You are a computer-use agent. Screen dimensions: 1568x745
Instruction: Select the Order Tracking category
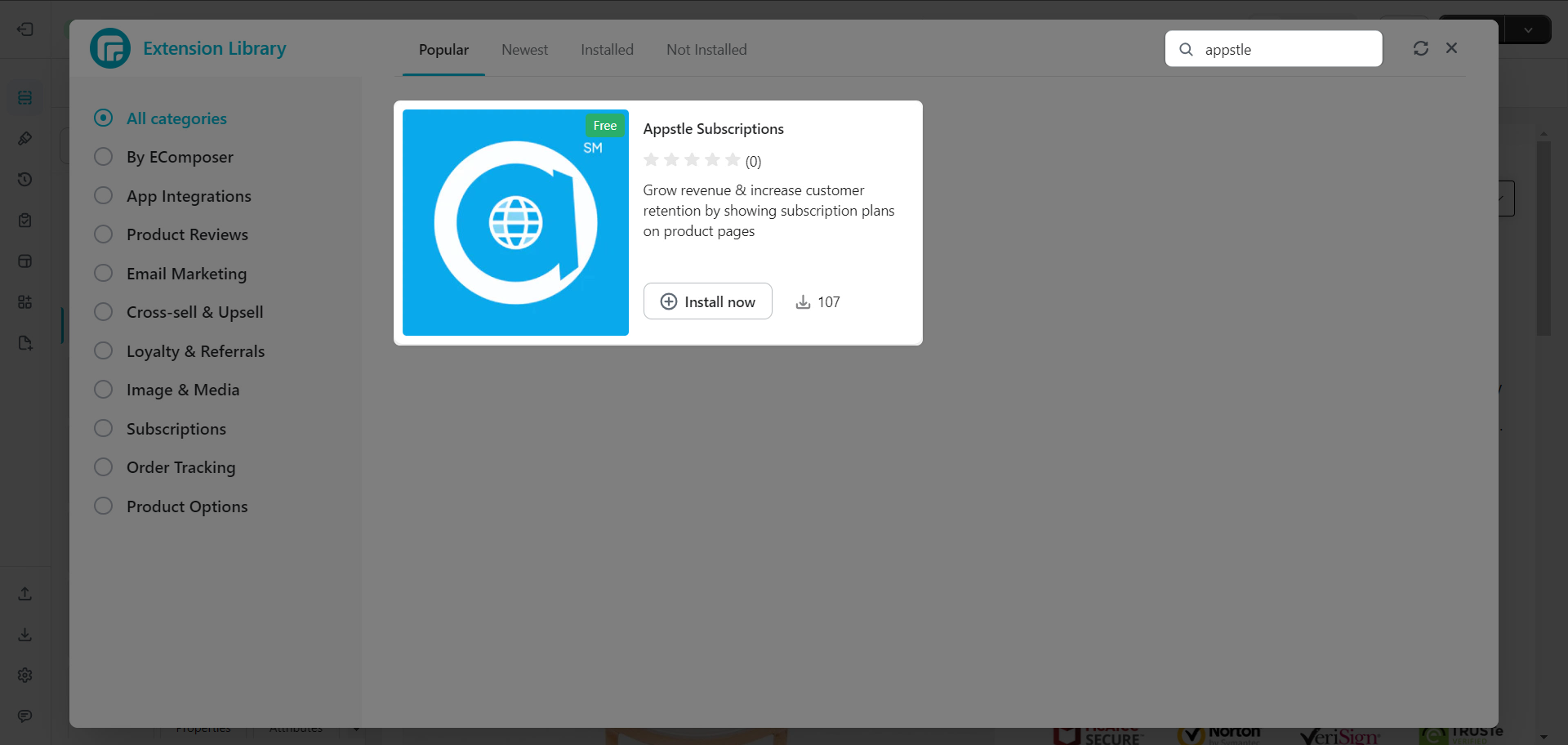point(165,467)
